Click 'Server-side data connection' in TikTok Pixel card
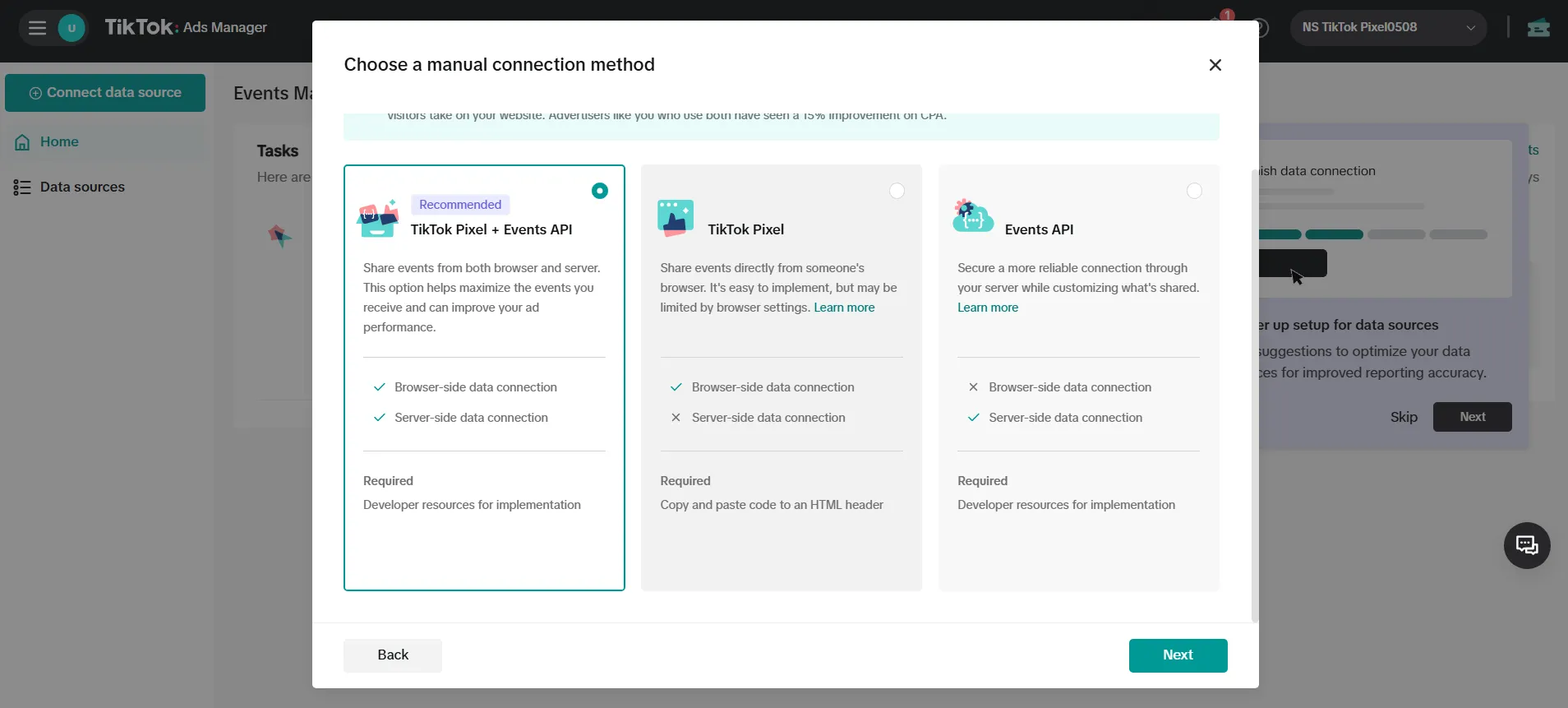The image size is (1568, 708). click(768, 418)
